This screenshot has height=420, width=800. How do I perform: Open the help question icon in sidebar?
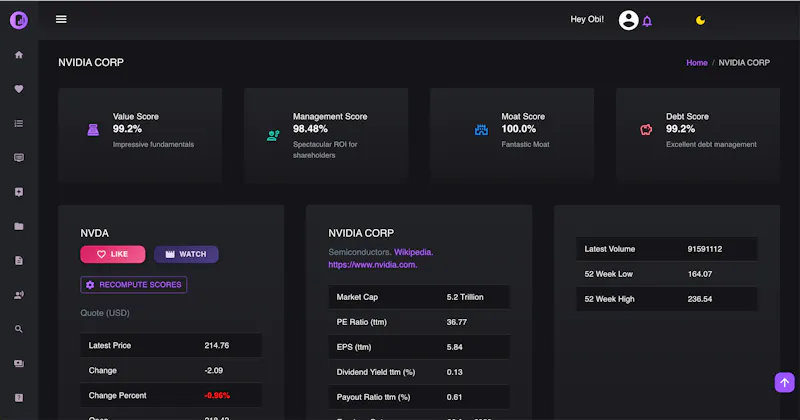click(x=19, y=398)
